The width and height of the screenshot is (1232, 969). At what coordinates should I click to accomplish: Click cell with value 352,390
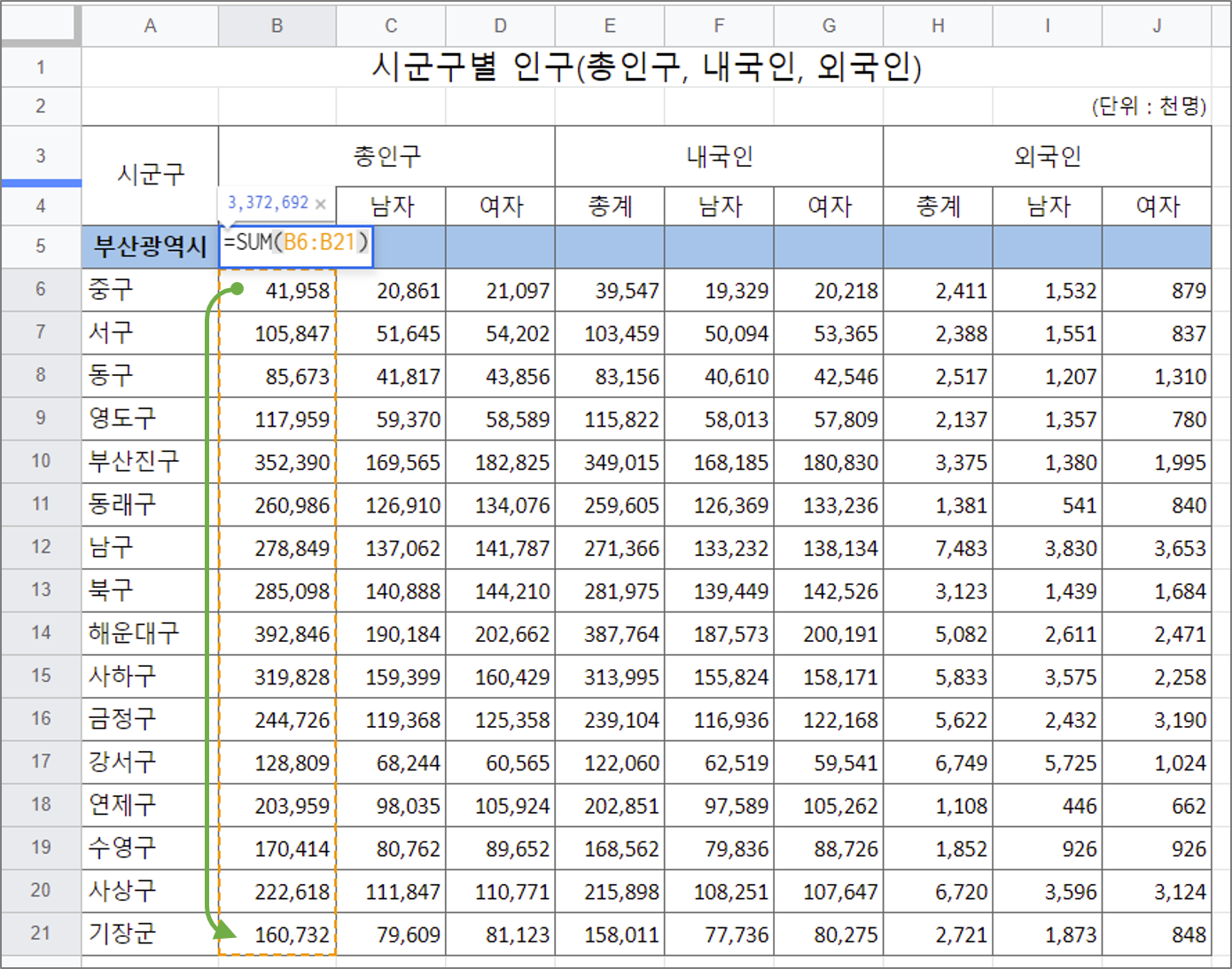(277, 461)
